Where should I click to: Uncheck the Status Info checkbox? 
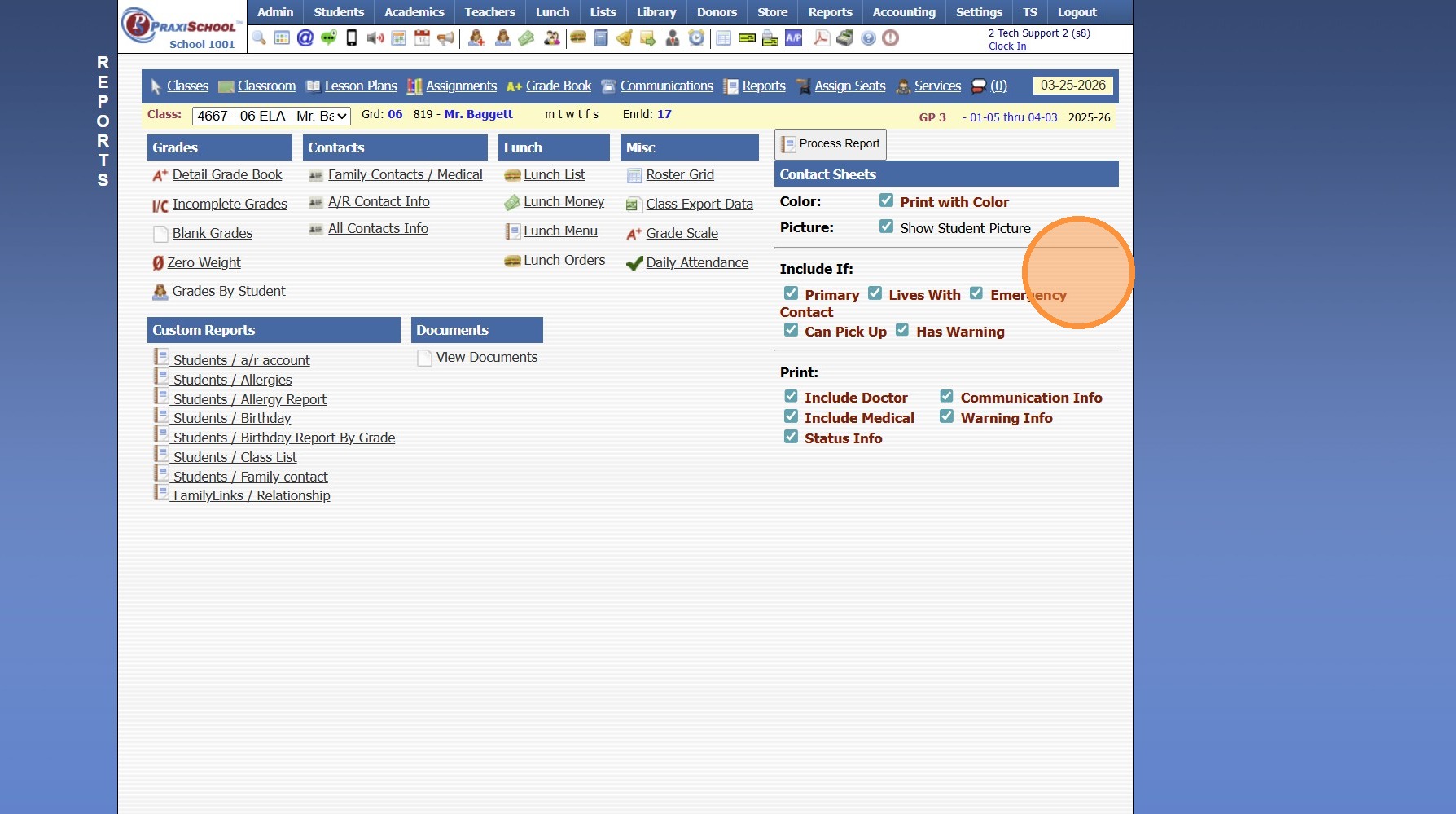tap(791, 437)
